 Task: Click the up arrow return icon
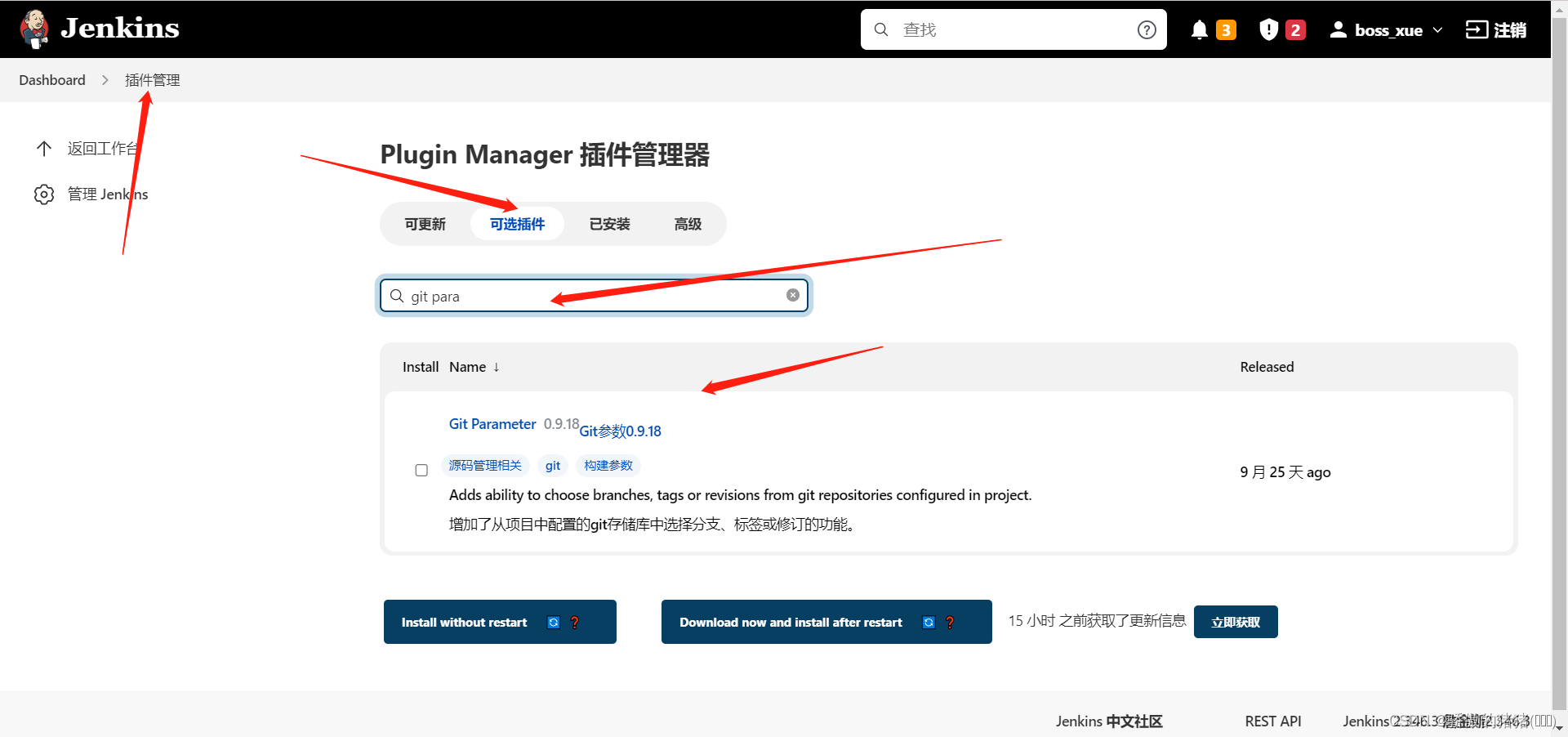tap(44, 148)
